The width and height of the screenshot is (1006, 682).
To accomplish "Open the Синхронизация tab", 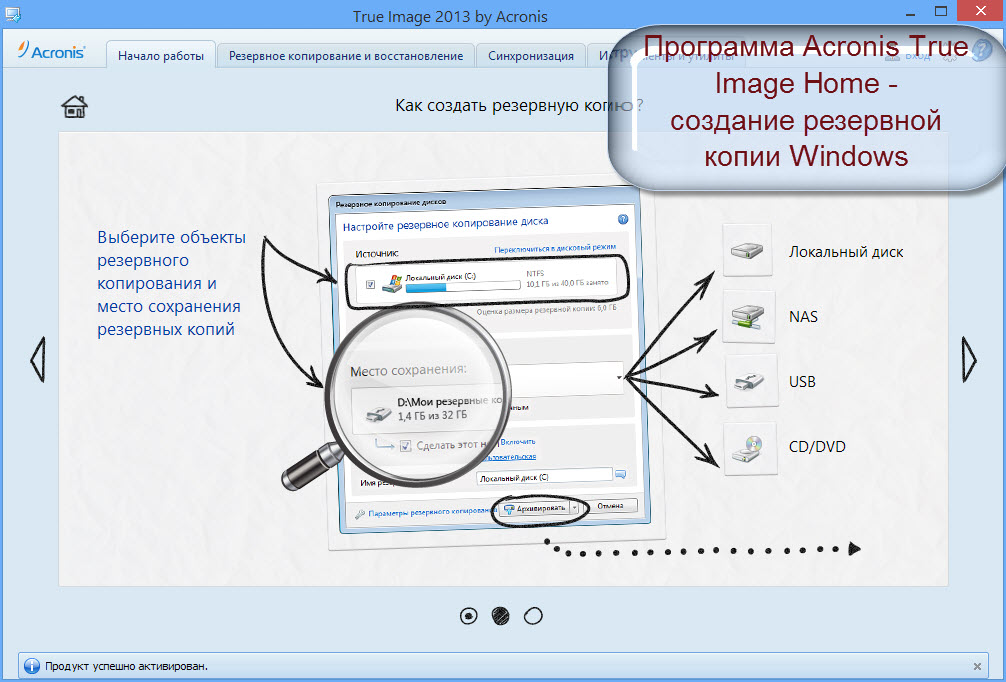I will [531, 56].
